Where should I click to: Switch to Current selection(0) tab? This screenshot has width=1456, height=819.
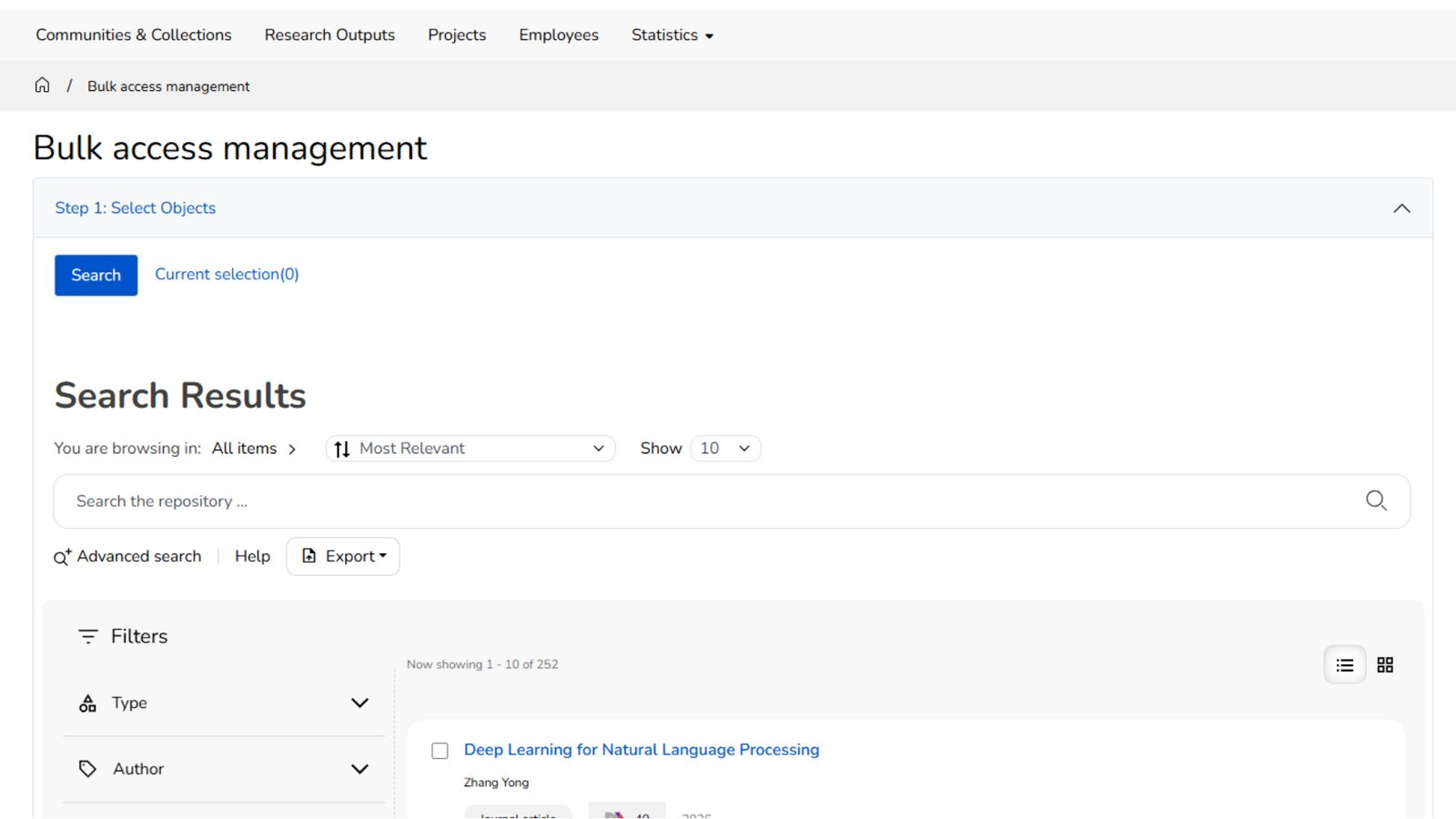click(227, 274)
